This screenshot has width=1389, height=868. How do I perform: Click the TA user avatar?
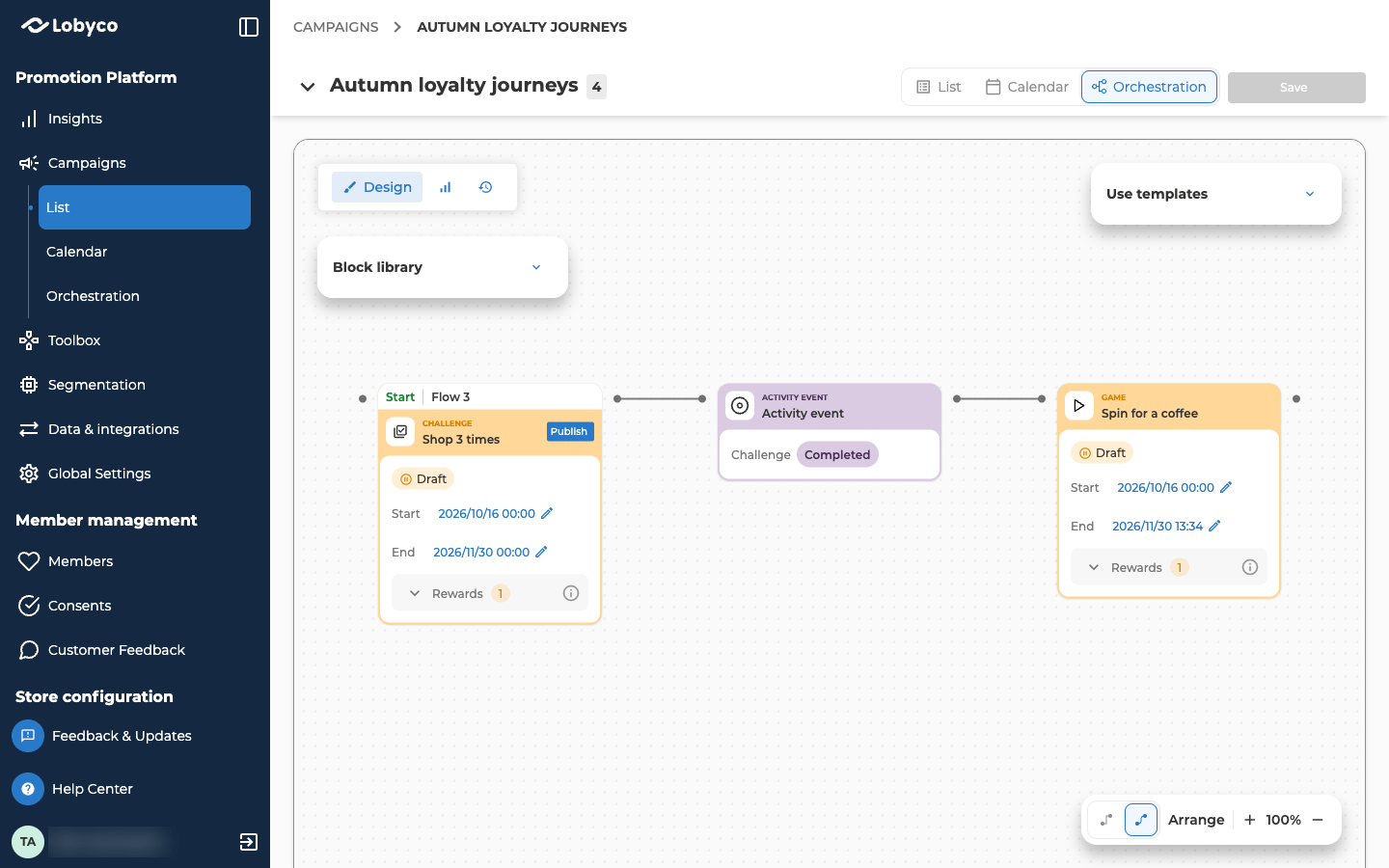click(28, 842)
